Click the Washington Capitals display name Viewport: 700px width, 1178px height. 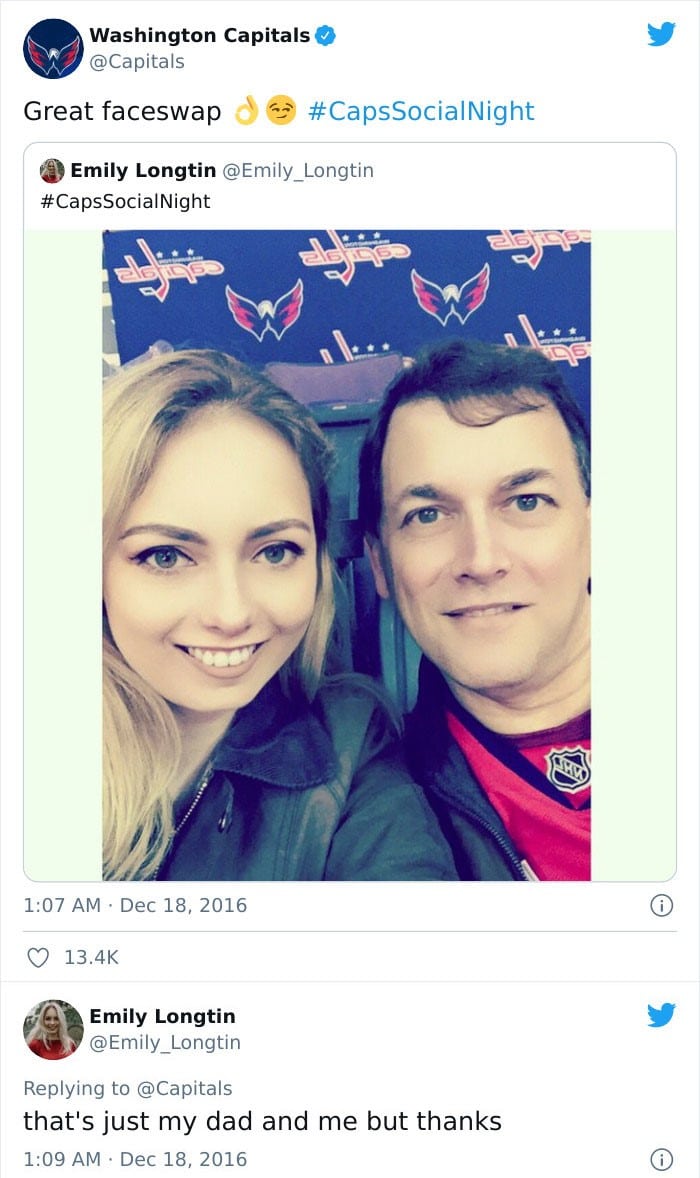click(199, 35)
